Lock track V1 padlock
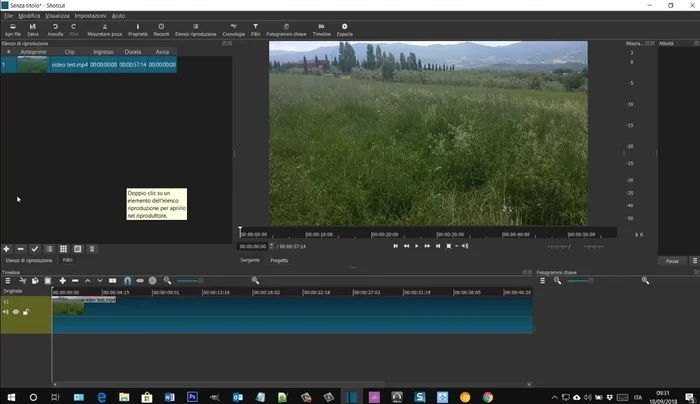 pos(26,312)
